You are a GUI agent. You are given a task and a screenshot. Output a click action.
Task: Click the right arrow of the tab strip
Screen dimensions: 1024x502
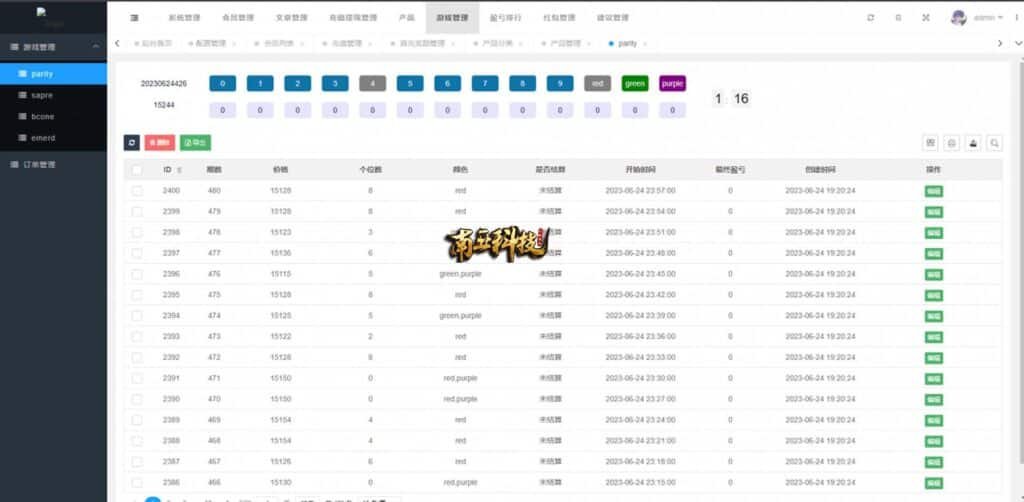pos(1000,43)
